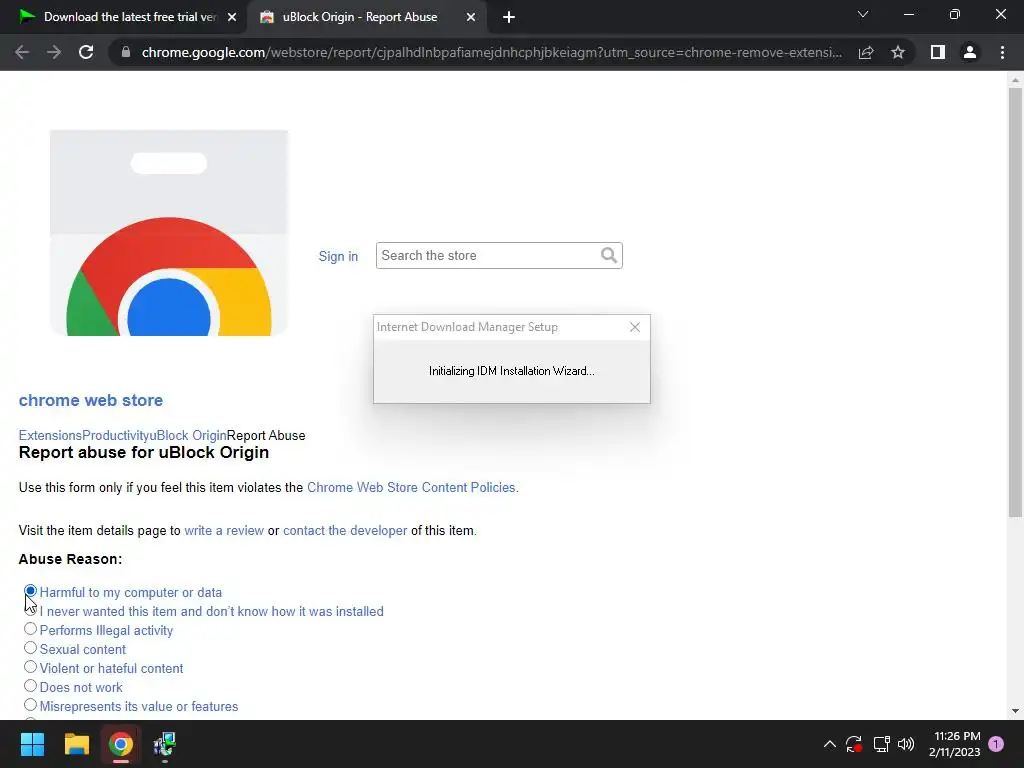The width and height of the screenshot is (1024, 768).
Task: Click the sync tray icon with red dot
Action: [854, 744]
